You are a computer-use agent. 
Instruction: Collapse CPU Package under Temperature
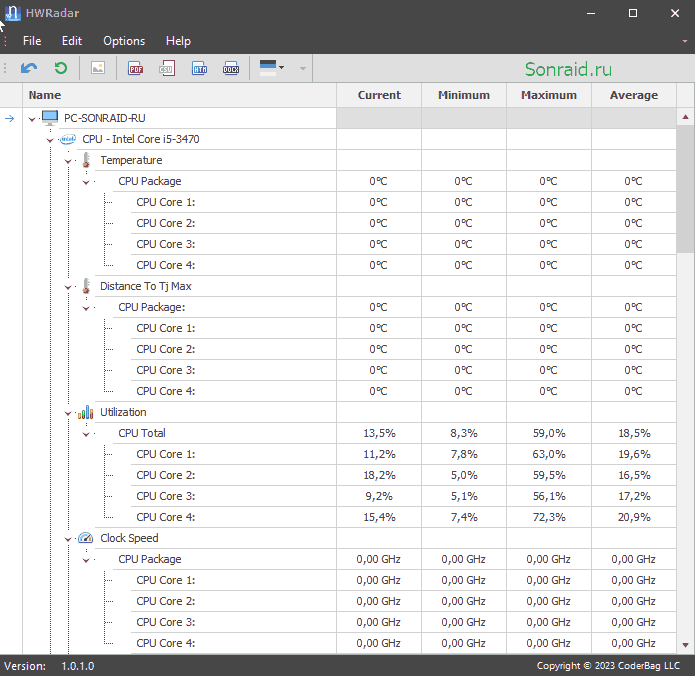pyautogui.click(x=86, y=182)
